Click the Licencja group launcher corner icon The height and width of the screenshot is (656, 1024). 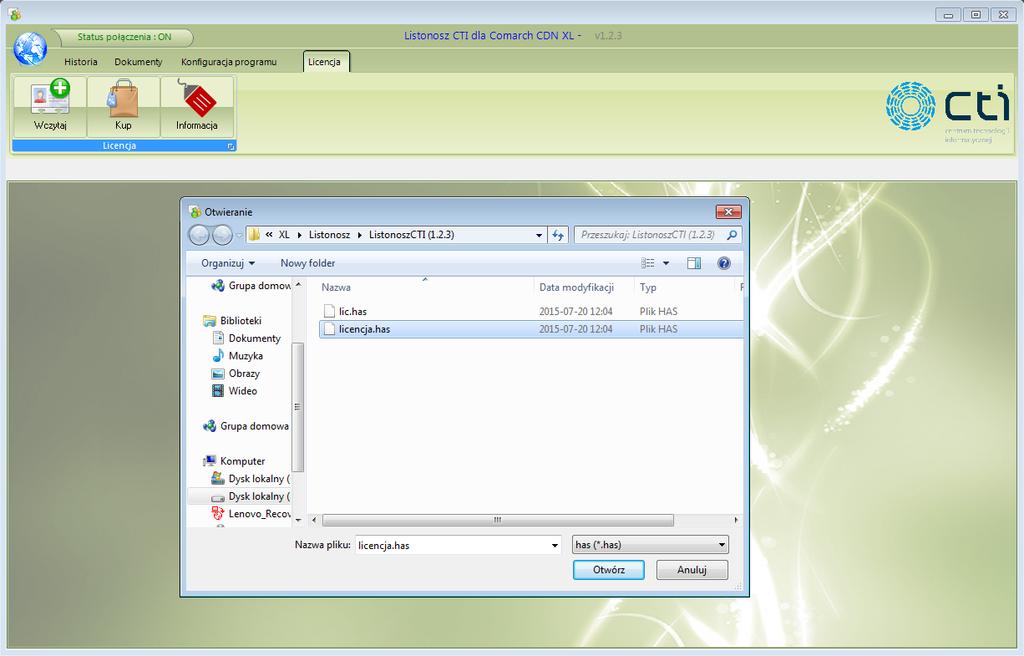231,146
